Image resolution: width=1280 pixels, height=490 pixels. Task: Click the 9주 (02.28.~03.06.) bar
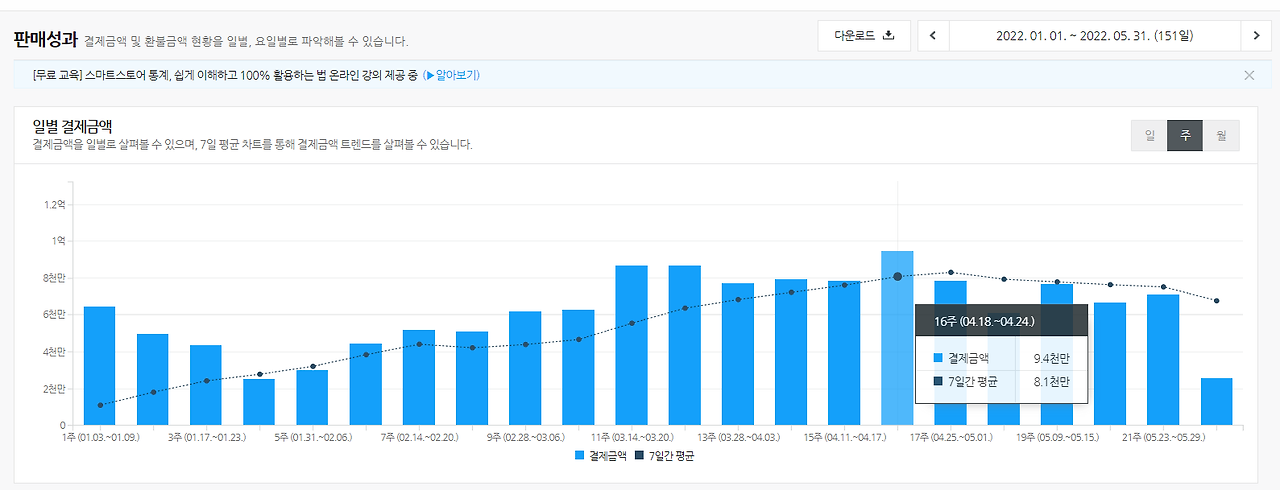[x=524, y=368]
